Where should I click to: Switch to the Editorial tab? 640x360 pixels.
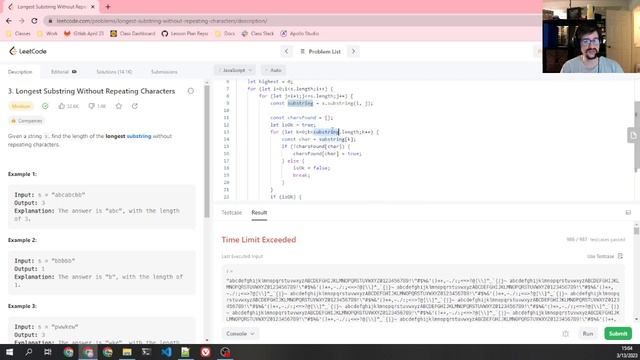[64, 72]
